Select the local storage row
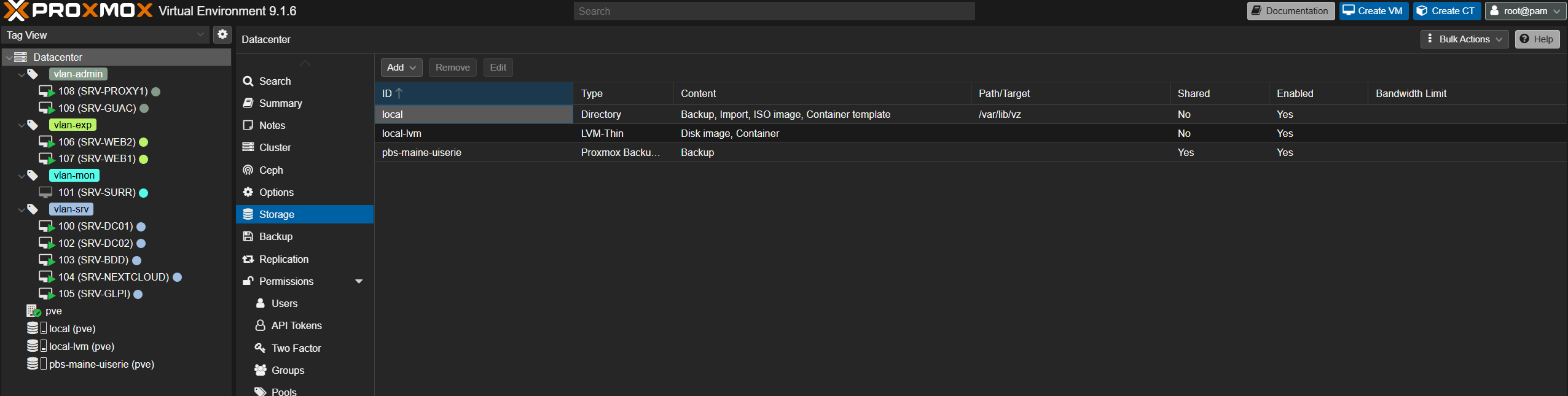 pos(971,114)
